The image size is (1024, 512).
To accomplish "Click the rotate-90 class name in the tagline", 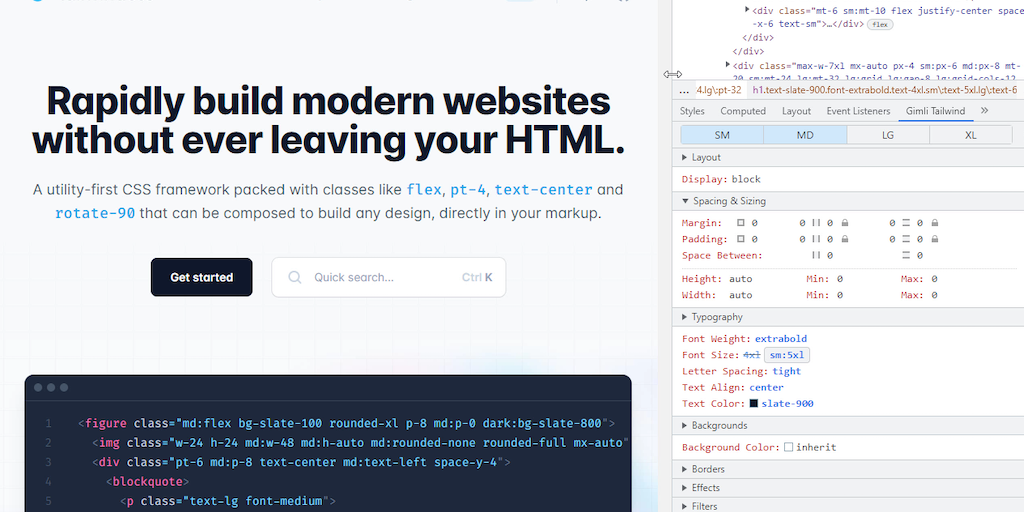I will pos(95,214).
